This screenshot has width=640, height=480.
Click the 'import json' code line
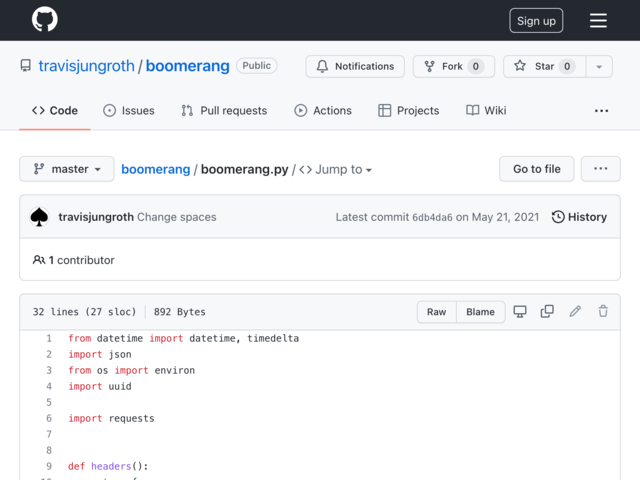tap(100, 354)
